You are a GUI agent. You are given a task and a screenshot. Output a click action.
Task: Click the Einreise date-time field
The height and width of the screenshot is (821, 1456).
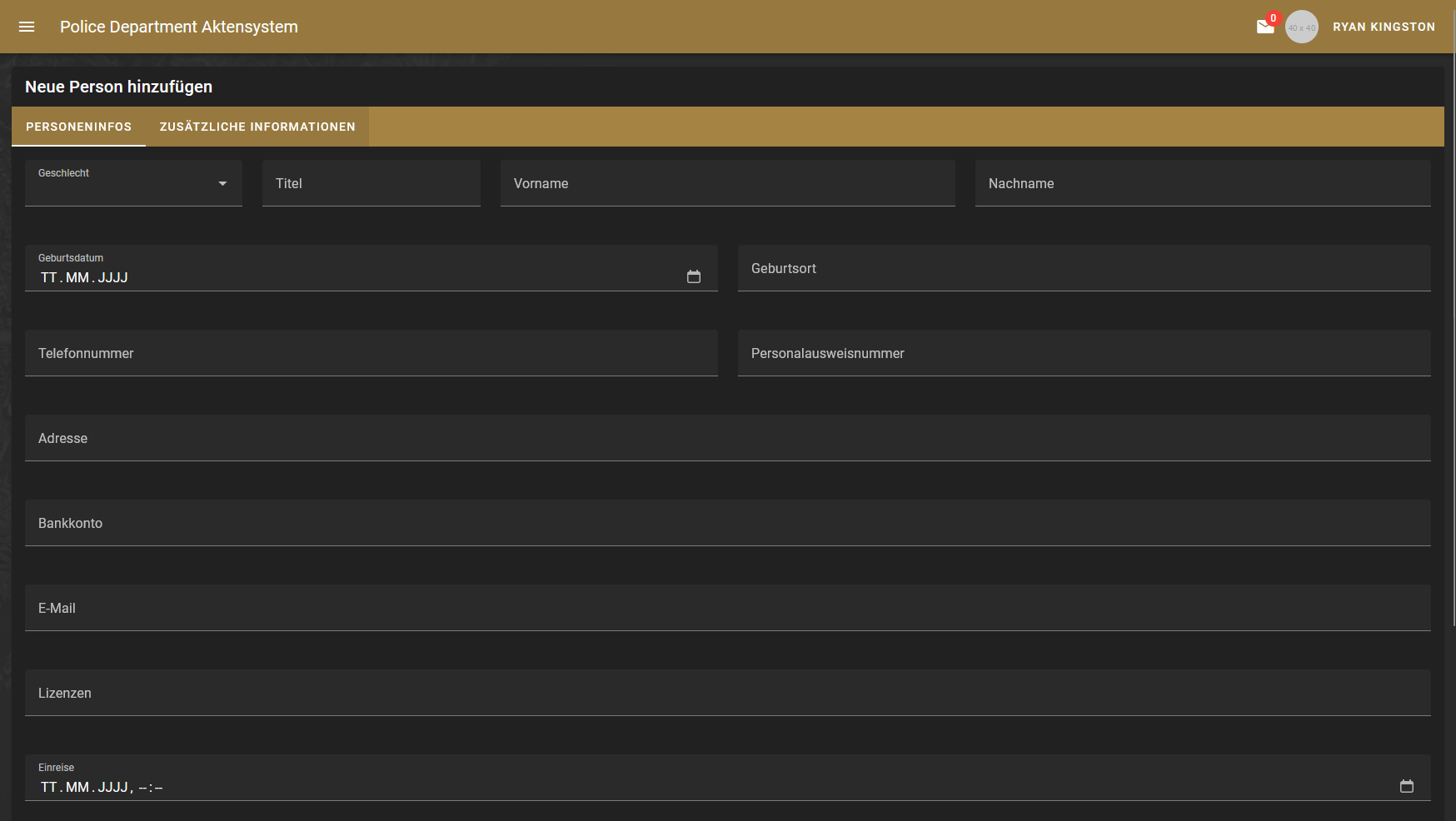tap(728, 778)
